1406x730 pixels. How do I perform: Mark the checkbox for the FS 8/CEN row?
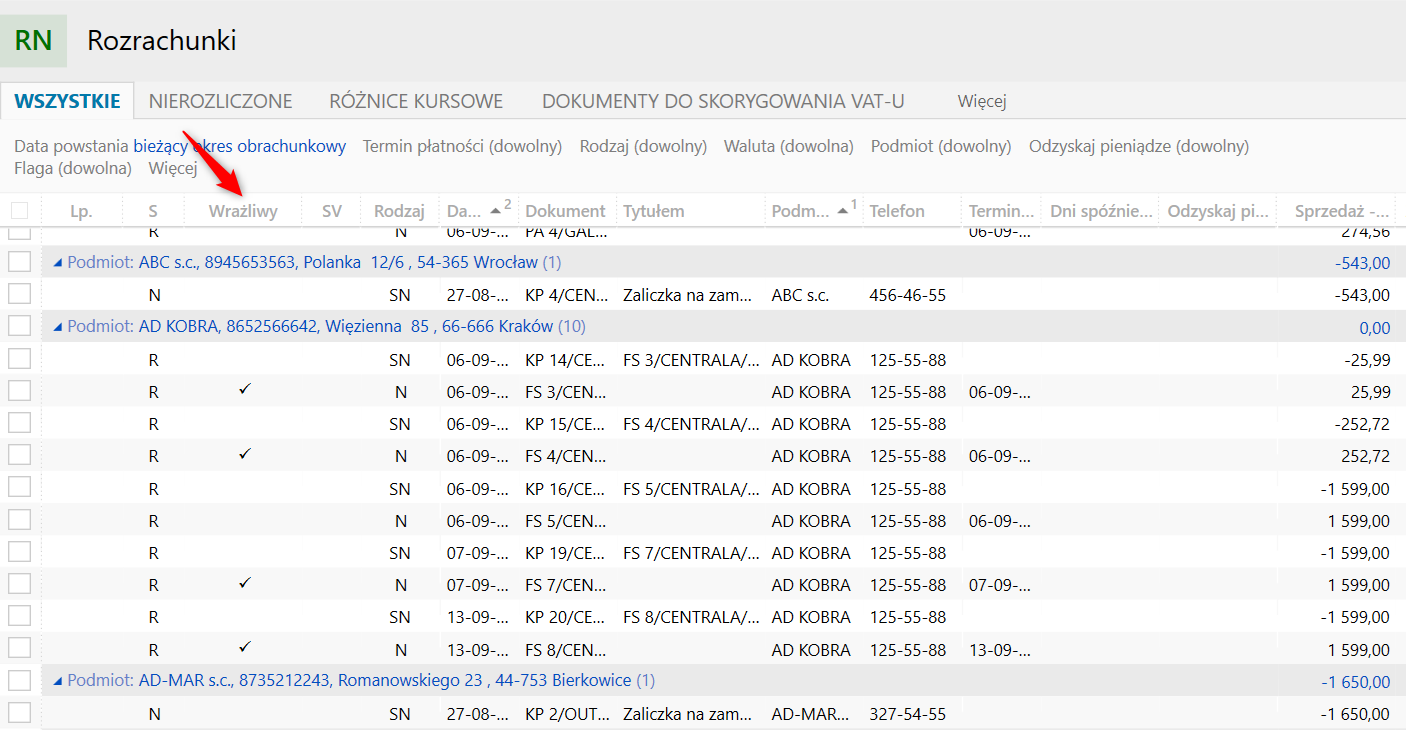pos(19,648)
